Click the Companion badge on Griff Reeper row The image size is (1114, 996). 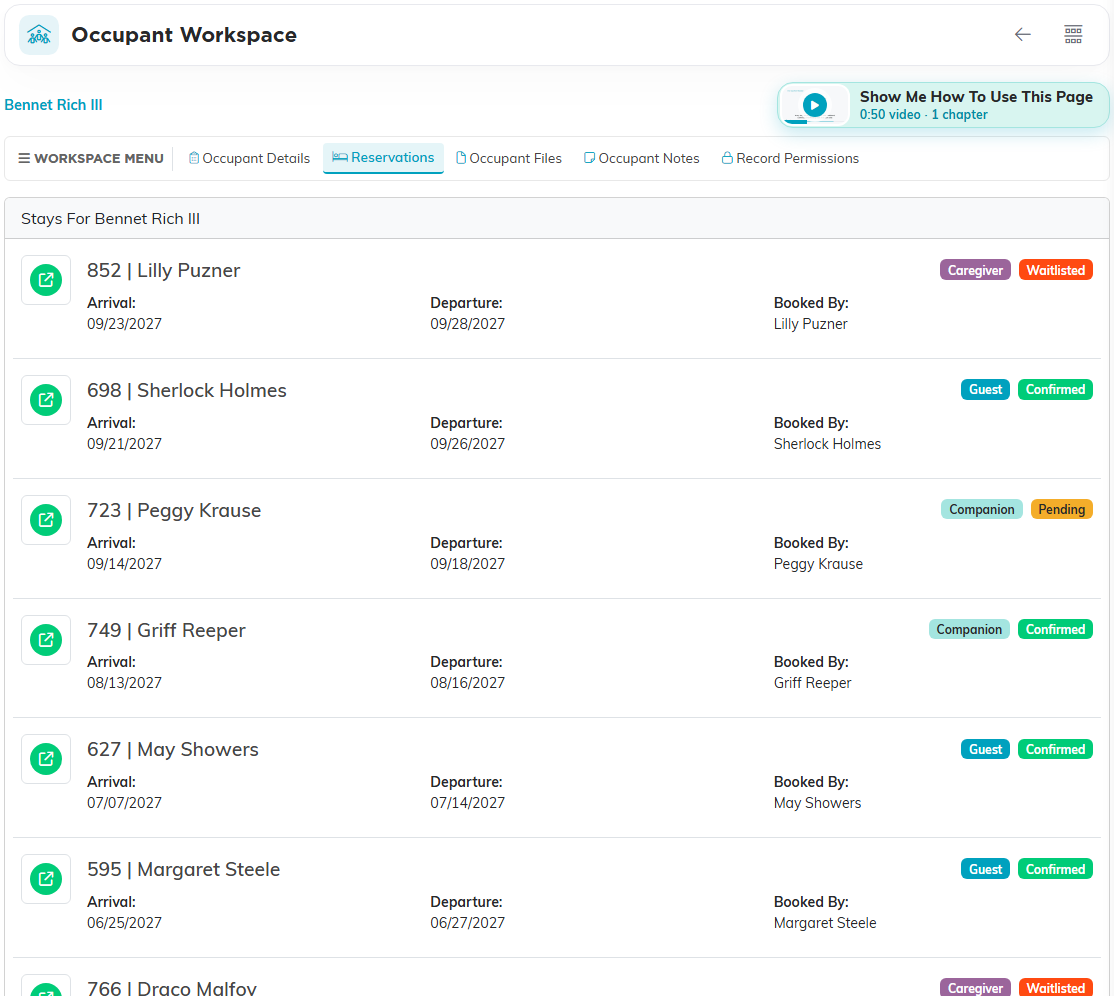[x=968, y=629]
